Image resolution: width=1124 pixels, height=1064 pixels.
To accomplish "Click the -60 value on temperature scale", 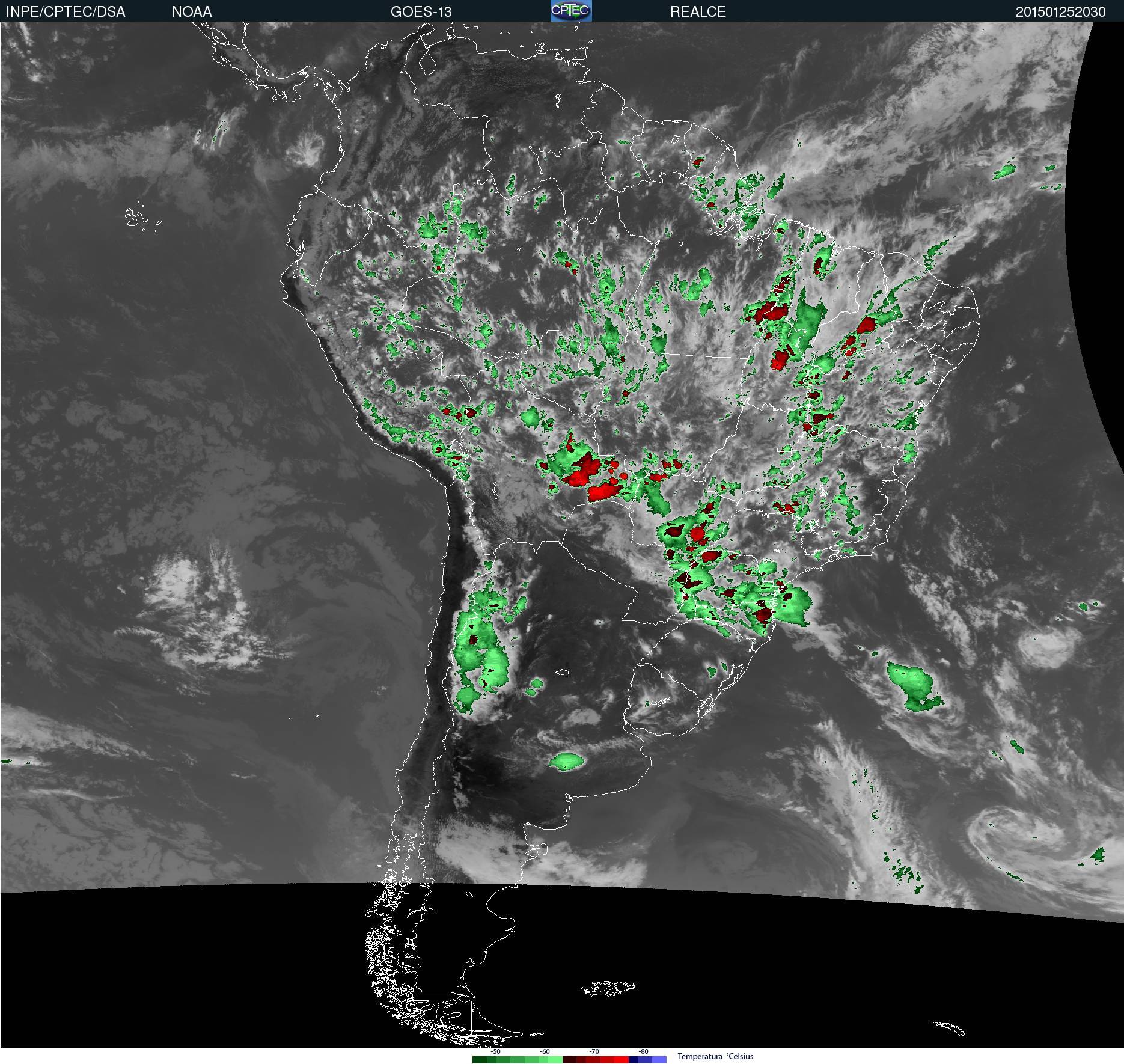I will [545, 1051].
